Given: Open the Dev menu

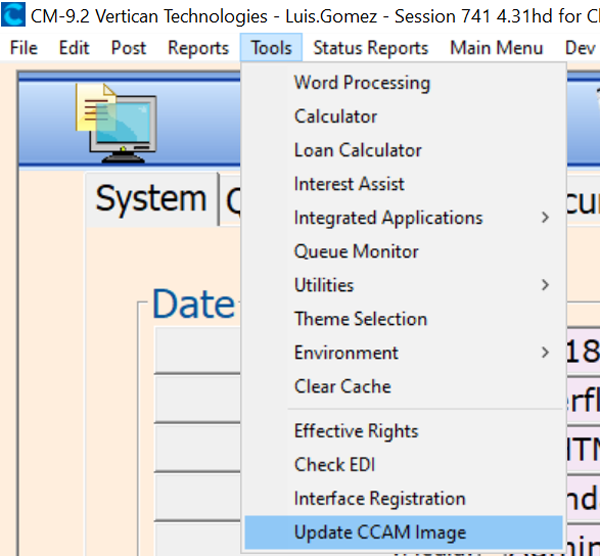Looking at the screenshot, I should pyautogui.click(x=580, y=48).
